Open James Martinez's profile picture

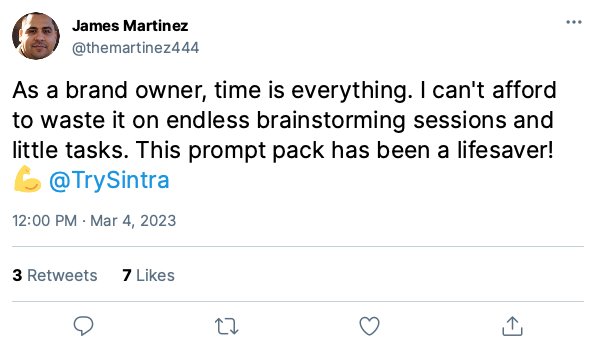36,36
